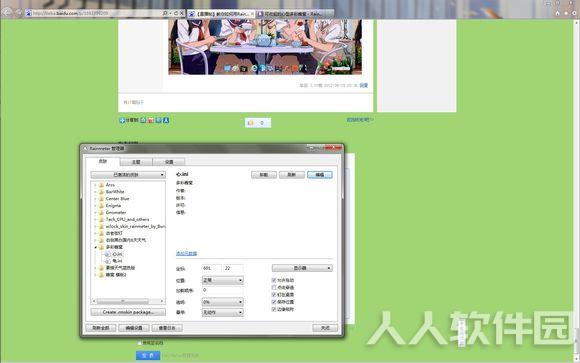Click the blue post submit button
580x363 pixels.
click(x=148, y=355)
